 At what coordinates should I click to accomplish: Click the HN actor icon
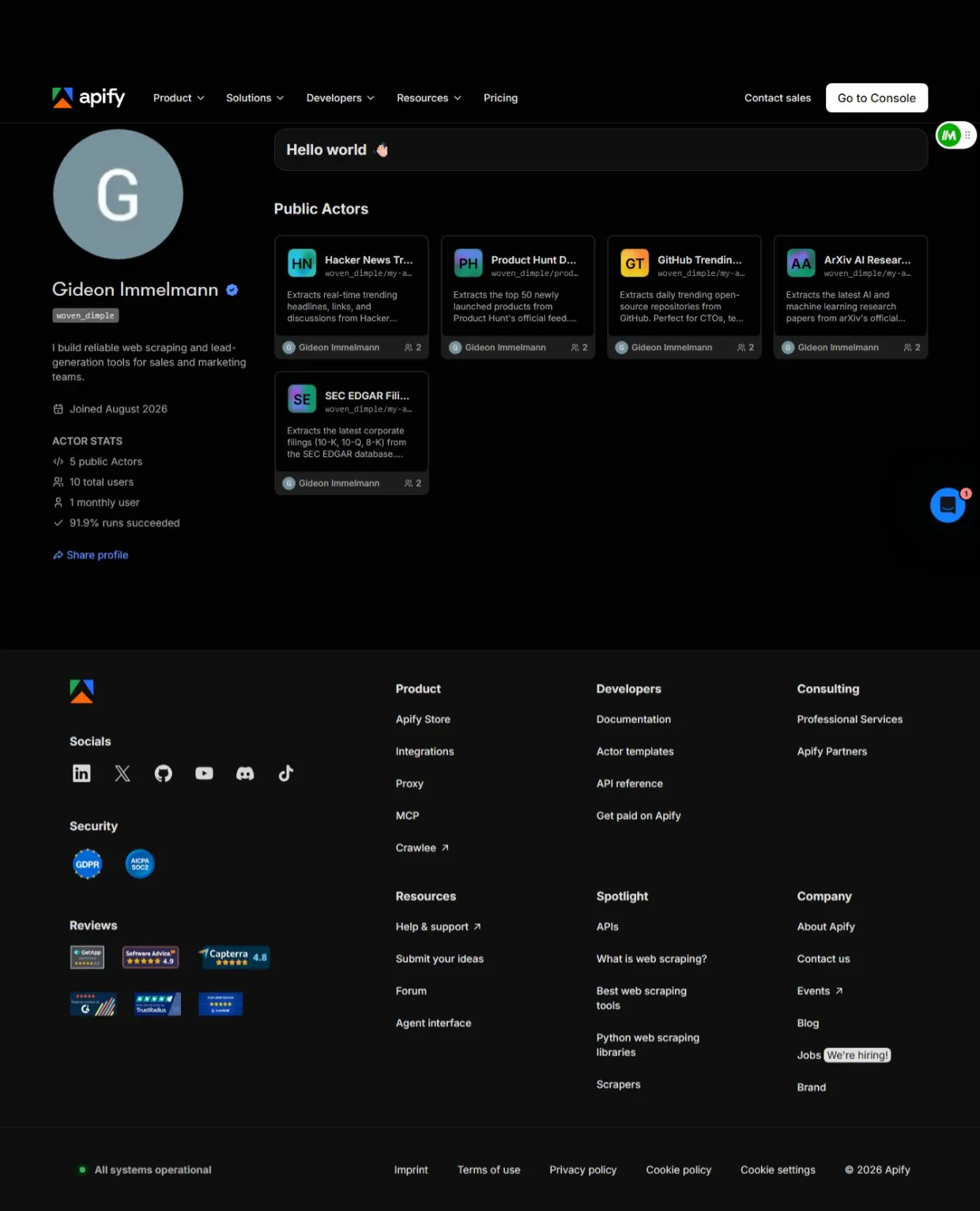[302, 263]
